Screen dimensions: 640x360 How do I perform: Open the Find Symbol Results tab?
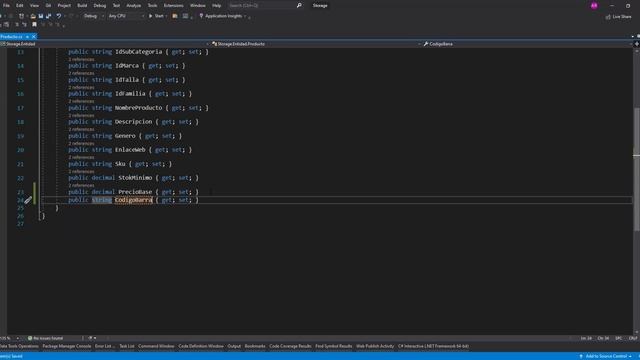333,346
